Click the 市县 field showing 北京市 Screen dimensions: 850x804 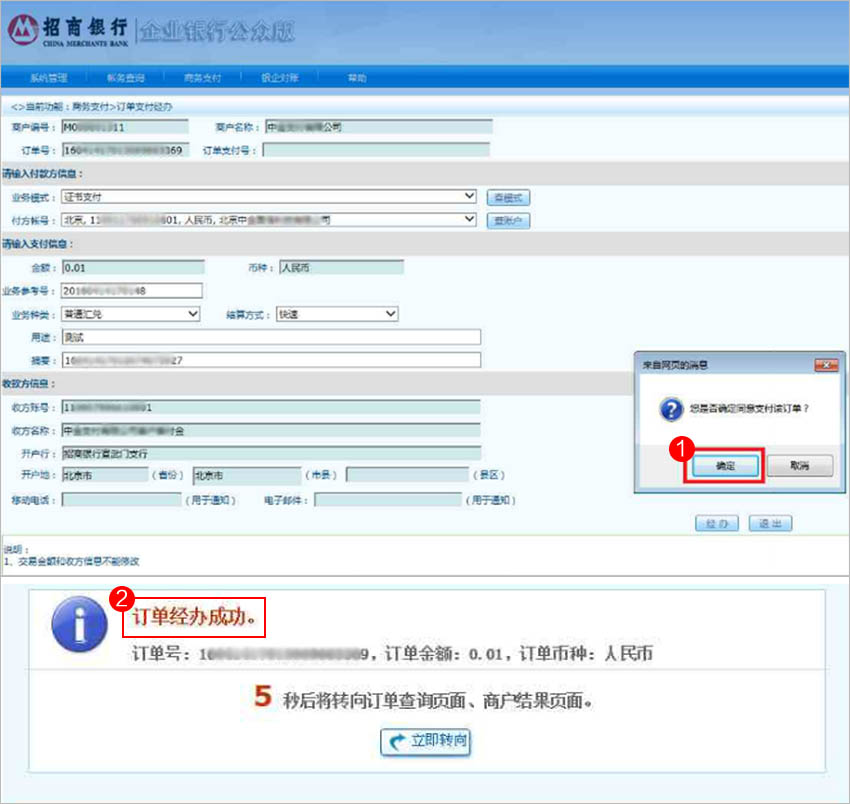[247, 475]
